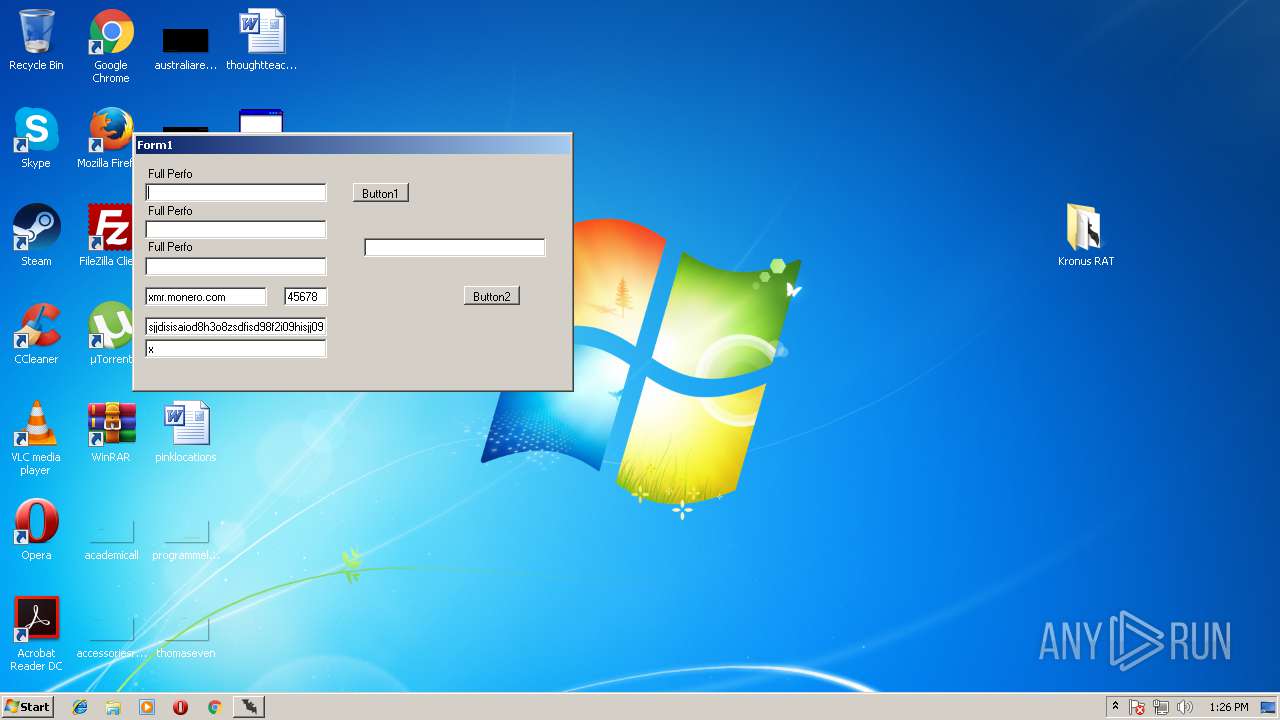
Task: Open the thoughtteac… Word document
Action: (x=261, y=40)
